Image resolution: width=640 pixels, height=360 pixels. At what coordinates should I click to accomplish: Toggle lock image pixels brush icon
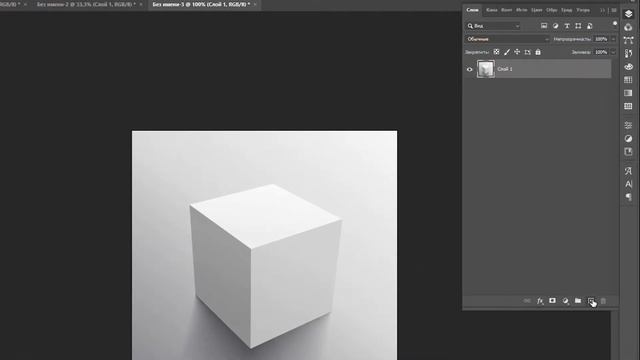point(507,52)
